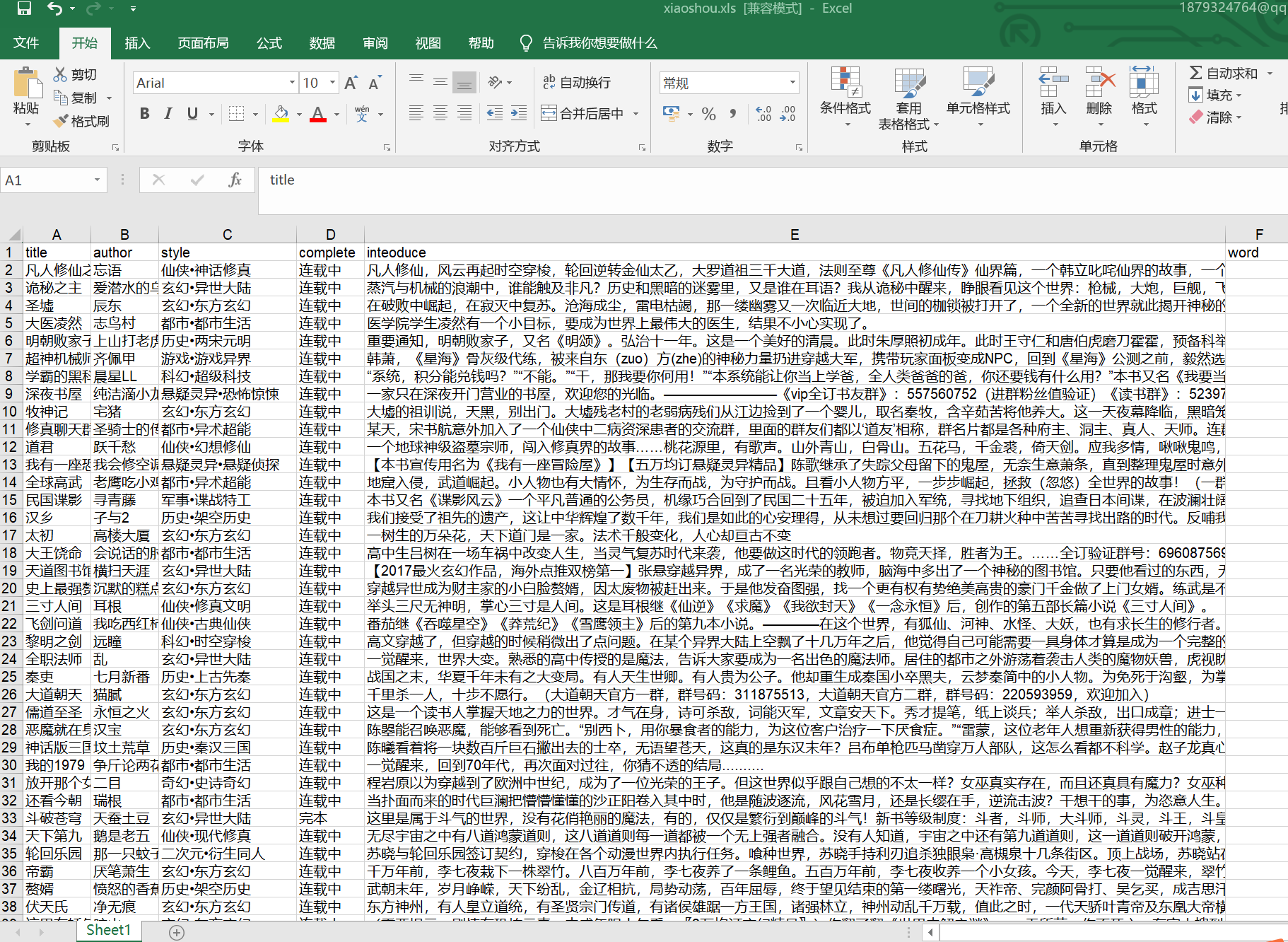Viewport: 1288px width, 942px height.
Task: Click the Copy icon
Action: point(61,97)
